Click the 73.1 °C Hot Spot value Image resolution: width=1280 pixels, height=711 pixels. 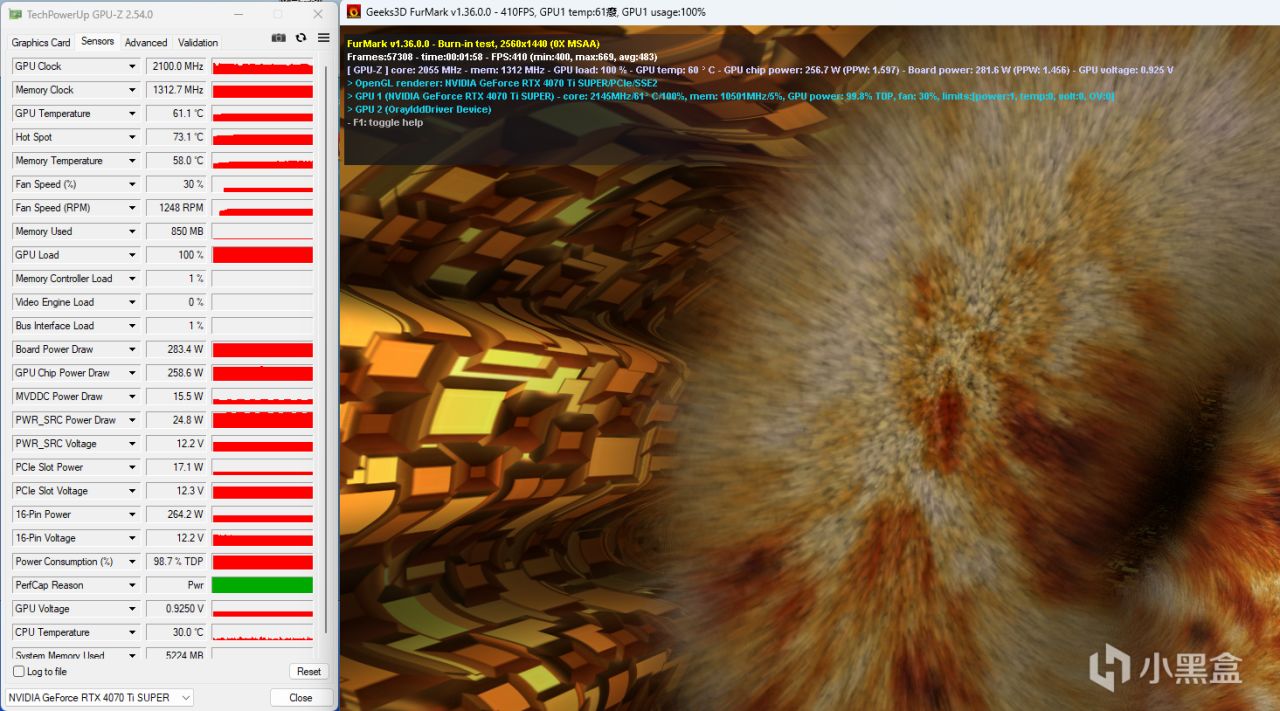176,137
